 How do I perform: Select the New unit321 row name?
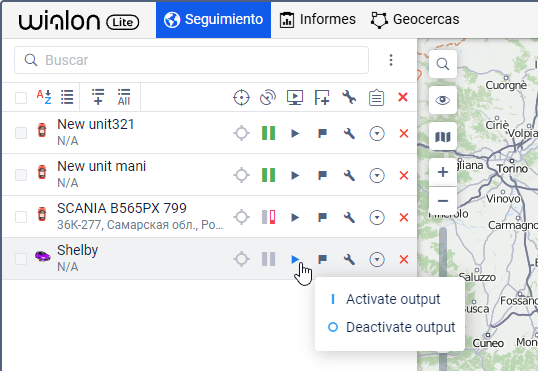coord(95,124)
